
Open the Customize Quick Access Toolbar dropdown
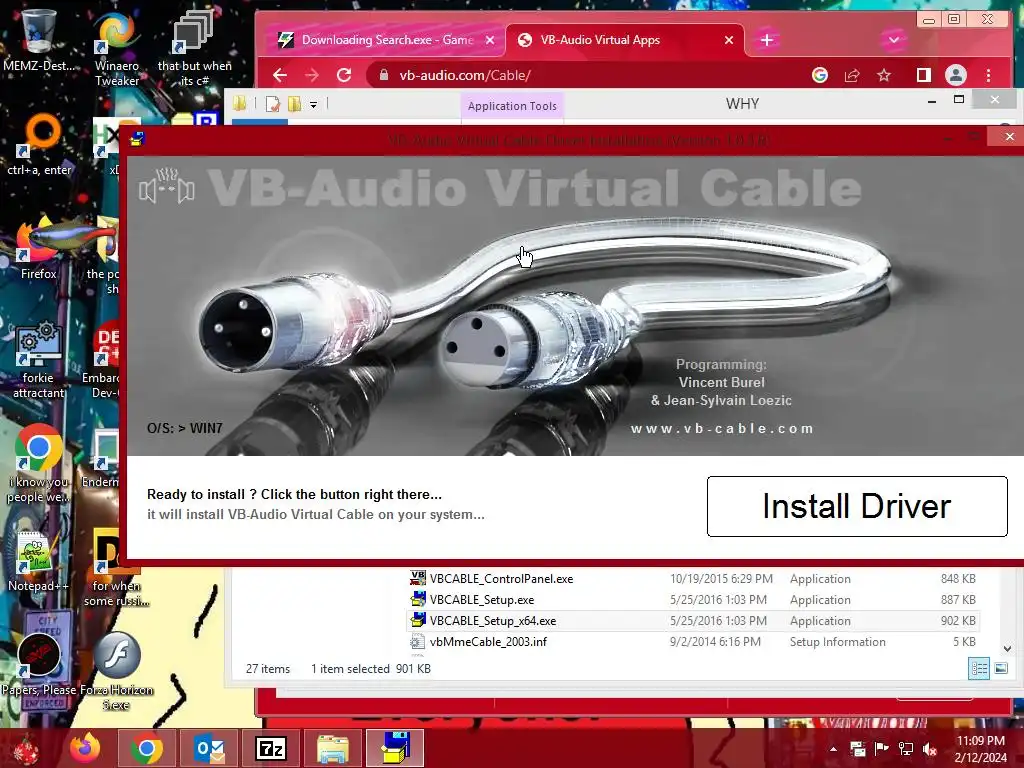pyautogui.click(x=313, y=104)
